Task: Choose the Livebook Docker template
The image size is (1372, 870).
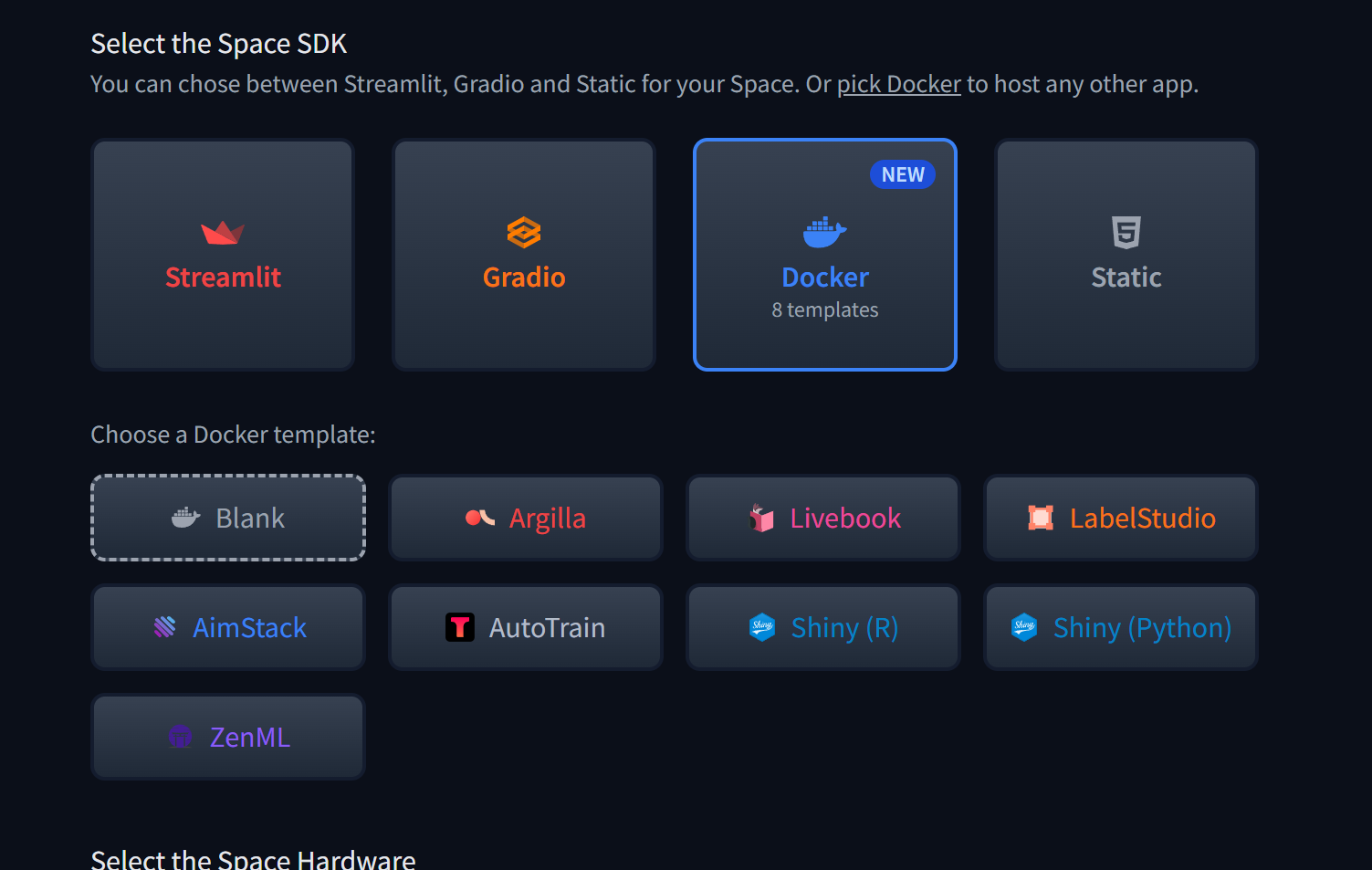Action: (x=823, y=518)
